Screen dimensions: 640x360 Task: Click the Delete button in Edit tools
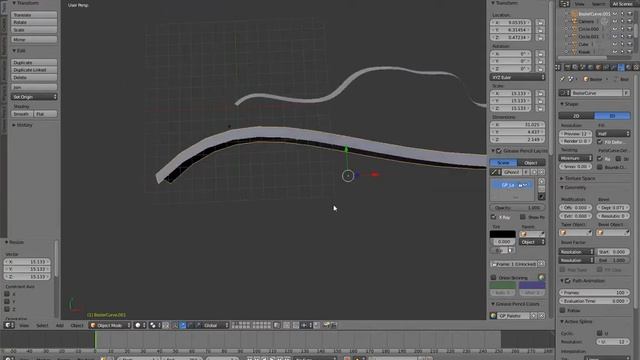pos(34,77)
